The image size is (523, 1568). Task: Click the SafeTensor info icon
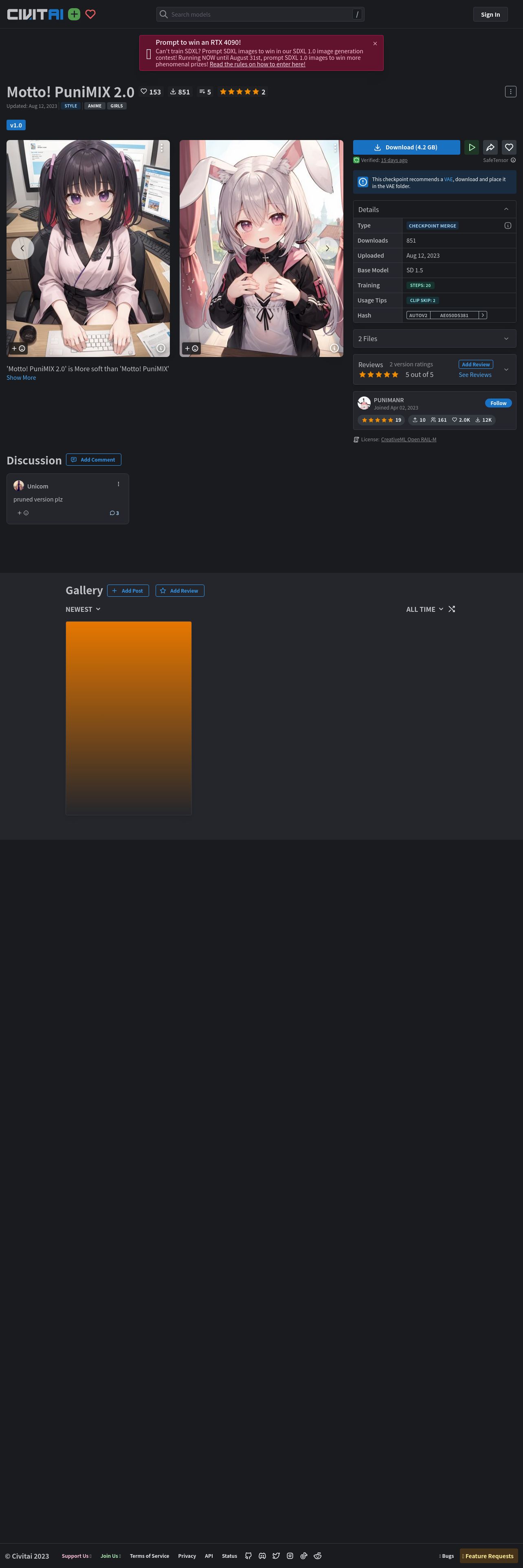coord(513,160)
